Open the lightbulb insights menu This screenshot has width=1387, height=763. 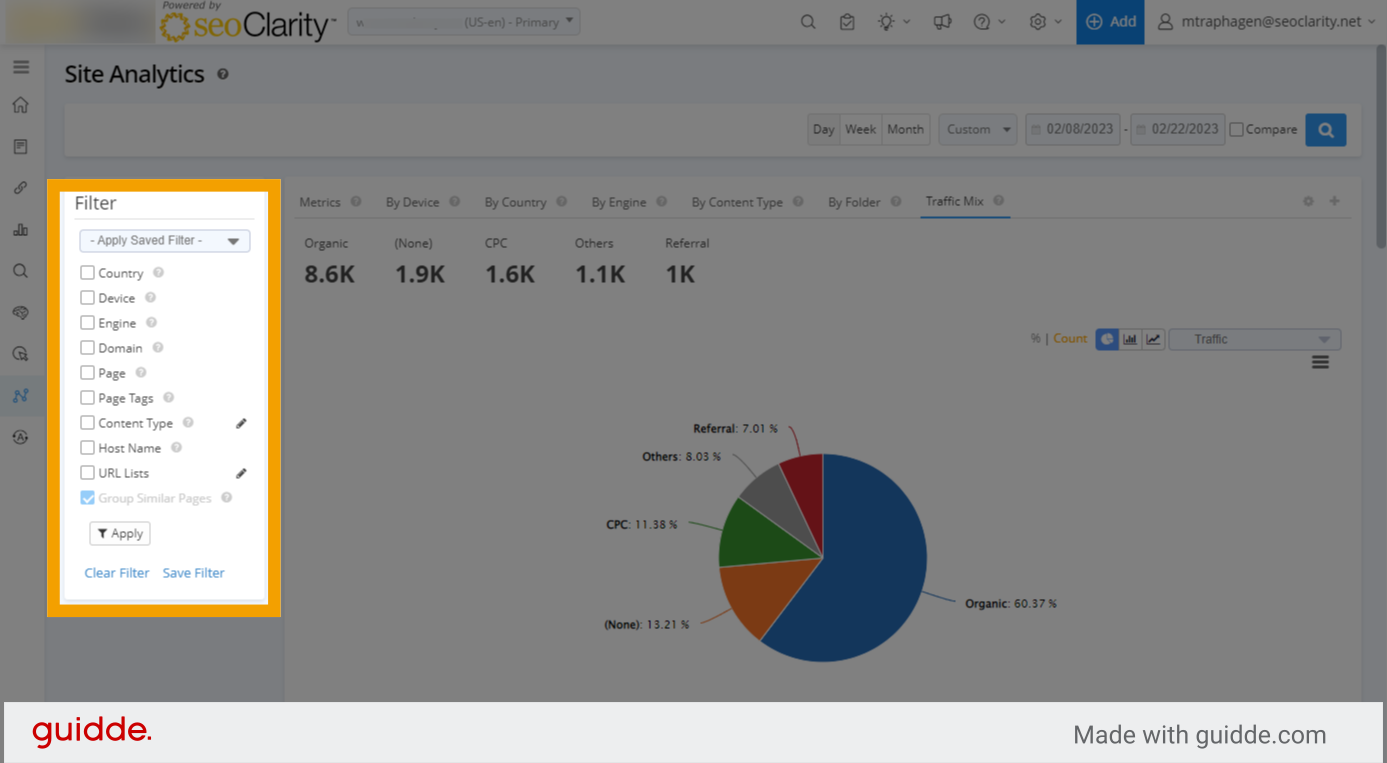tap(893, 22)
